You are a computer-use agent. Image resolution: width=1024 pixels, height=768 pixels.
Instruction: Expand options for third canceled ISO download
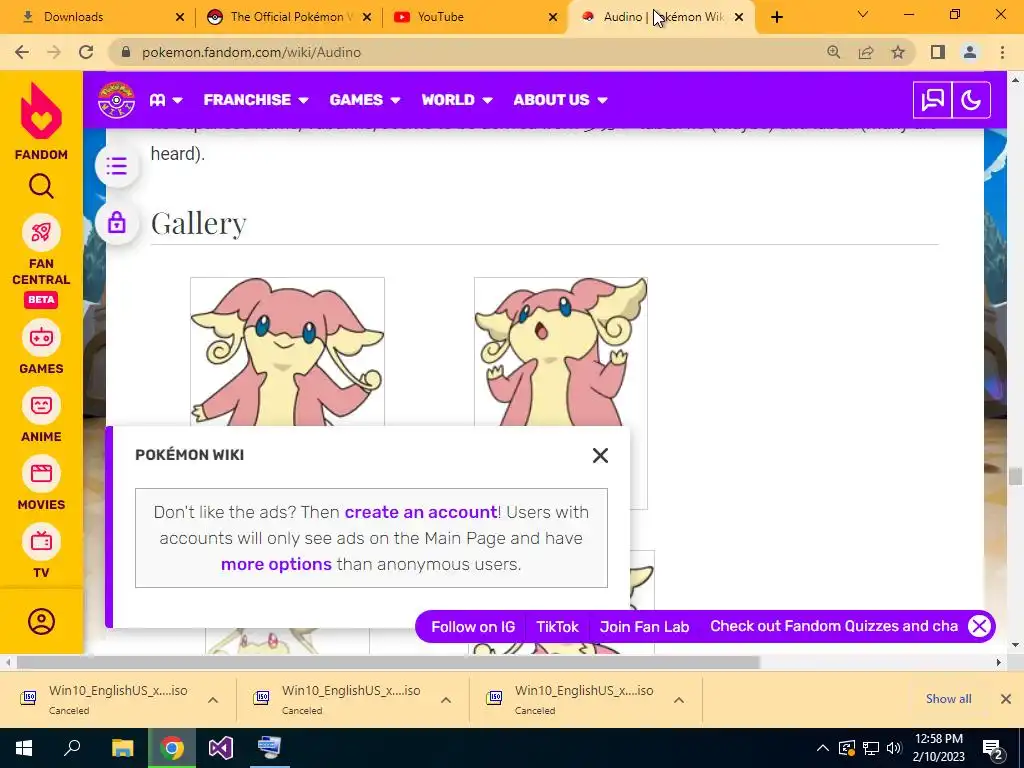tap(679, 699)
